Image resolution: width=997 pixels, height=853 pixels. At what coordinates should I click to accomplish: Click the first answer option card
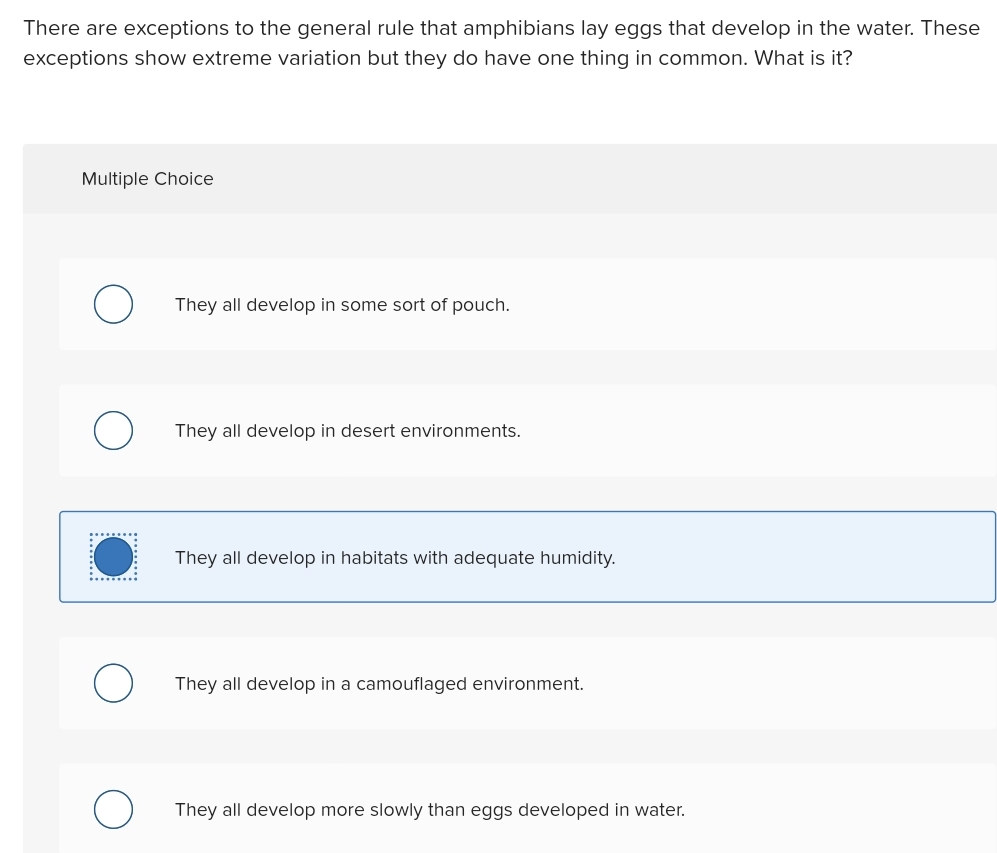pos(527,304)
